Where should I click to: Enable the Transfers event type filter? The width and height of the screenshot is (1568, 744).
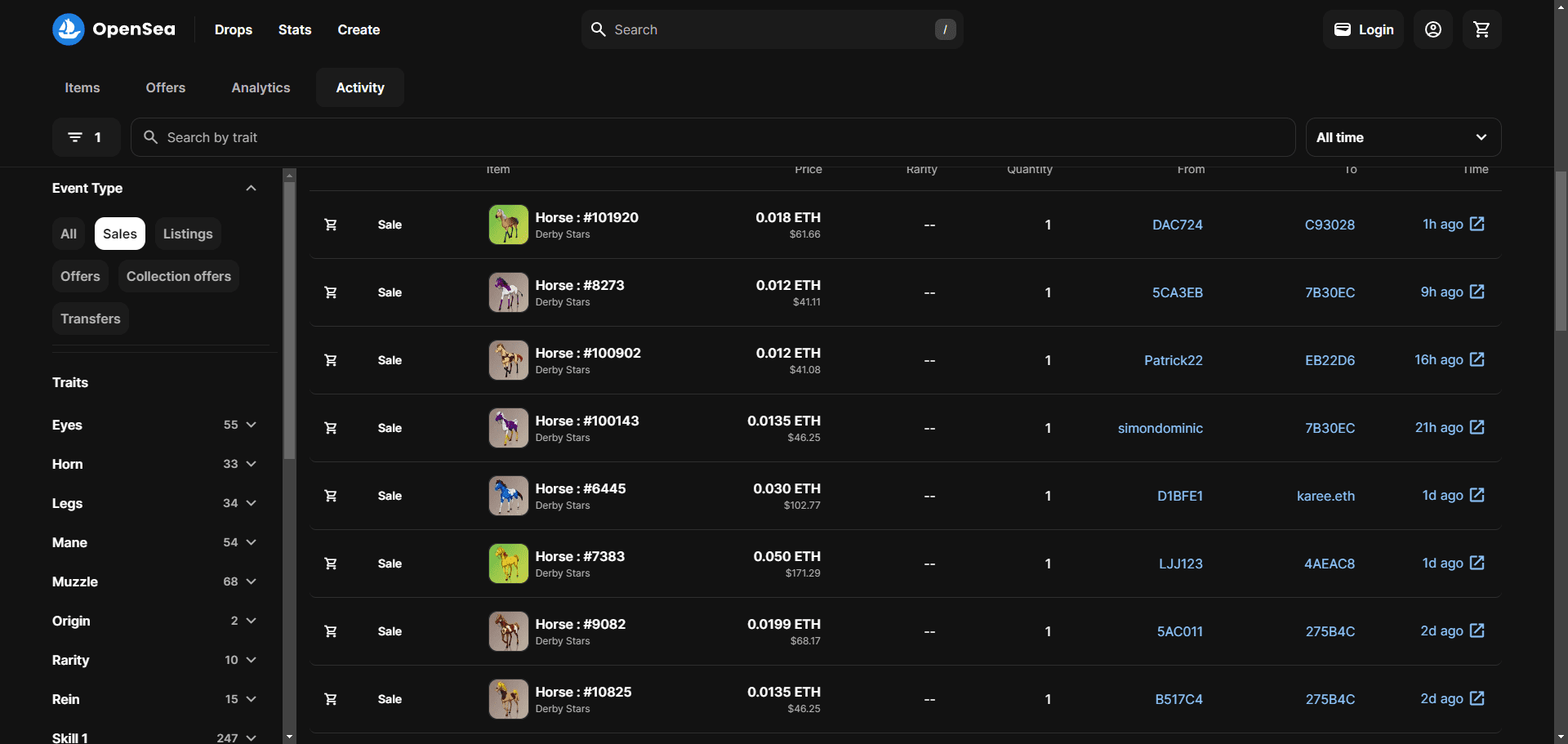pyautogui.click(x=91, y=319)
